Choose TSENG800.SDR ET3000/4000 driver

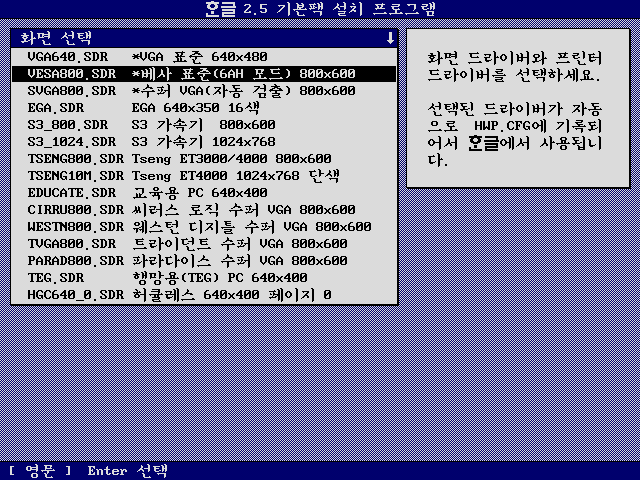[204, 159]
